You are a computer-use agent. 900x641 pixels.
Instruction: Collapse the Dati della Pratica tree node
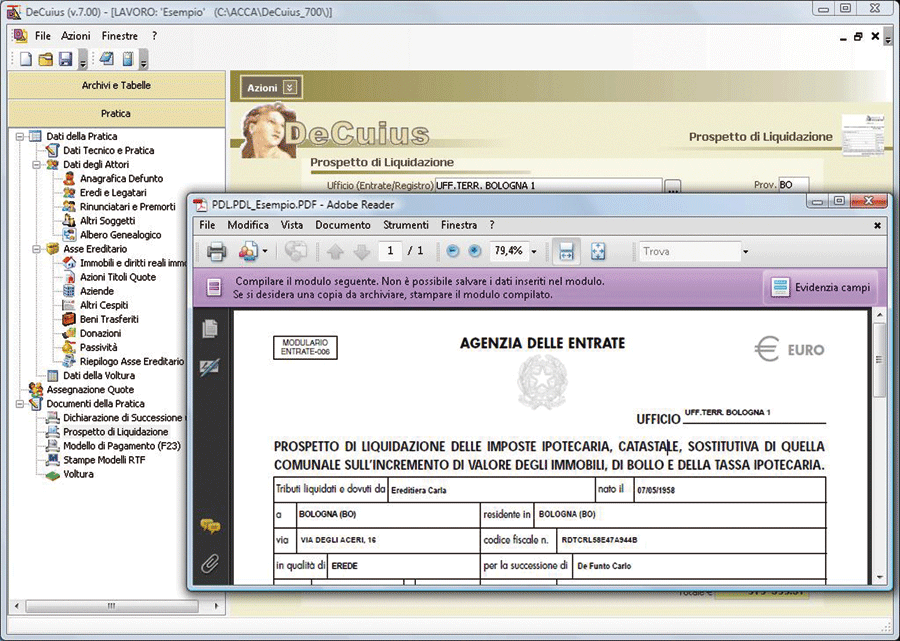(20, 136)
